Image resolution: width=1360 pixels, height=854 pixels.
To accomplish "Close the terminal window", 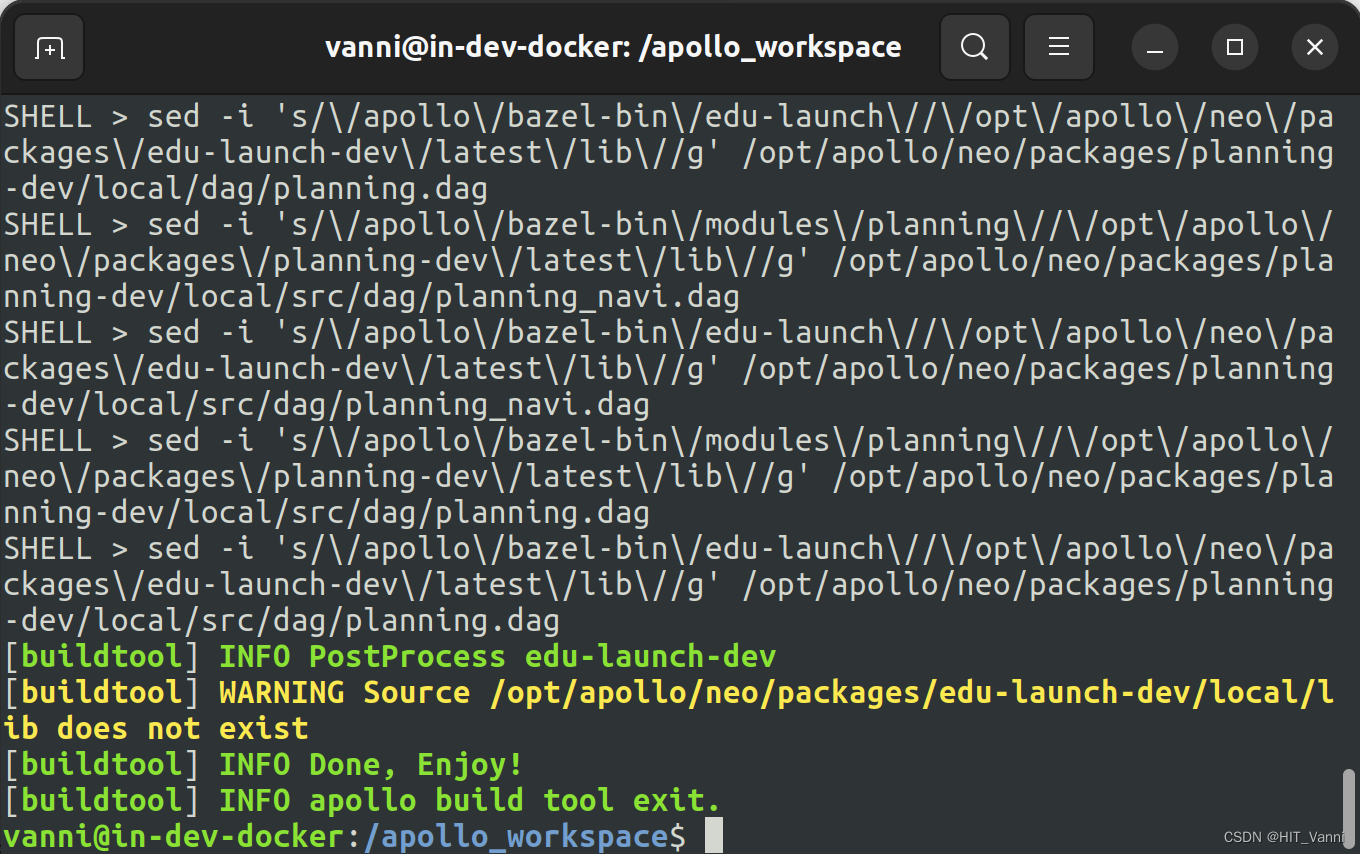I will click(x=1315, y=47).
